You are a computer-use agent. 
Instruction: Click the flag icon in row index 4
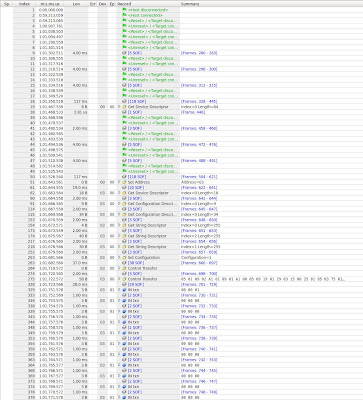[124, 26]
